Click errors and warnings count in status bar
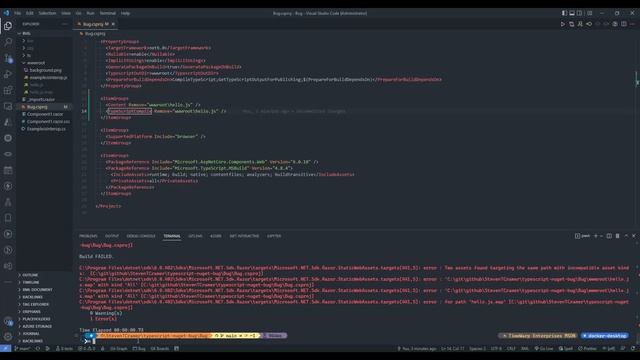640x360 pixels. (x=87, y=349)
